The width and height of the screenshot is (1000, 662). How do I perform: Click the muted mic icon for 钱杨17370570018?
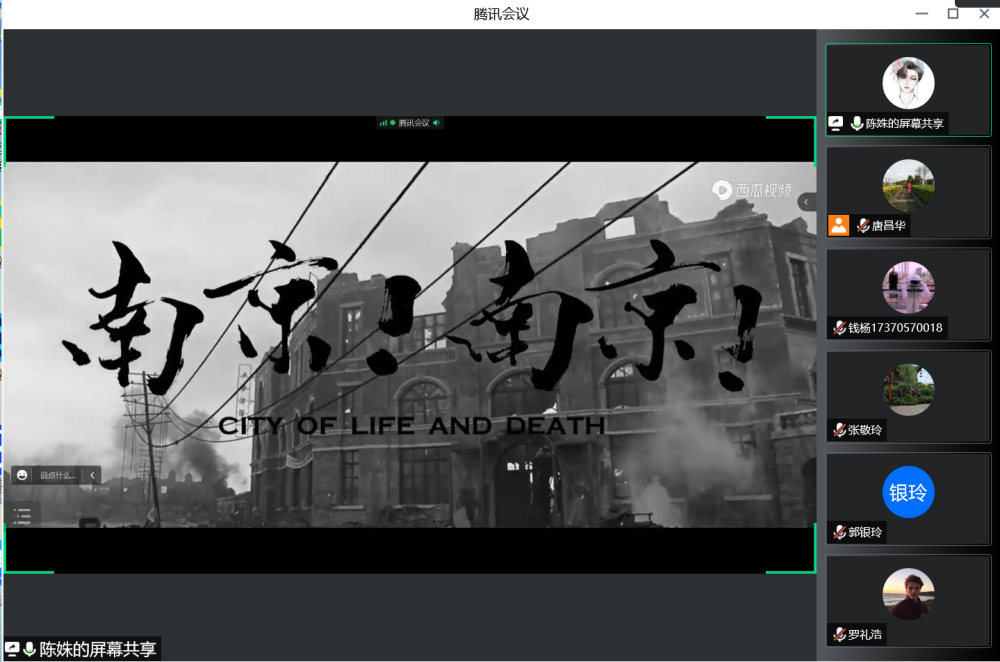tap(839, 328)
